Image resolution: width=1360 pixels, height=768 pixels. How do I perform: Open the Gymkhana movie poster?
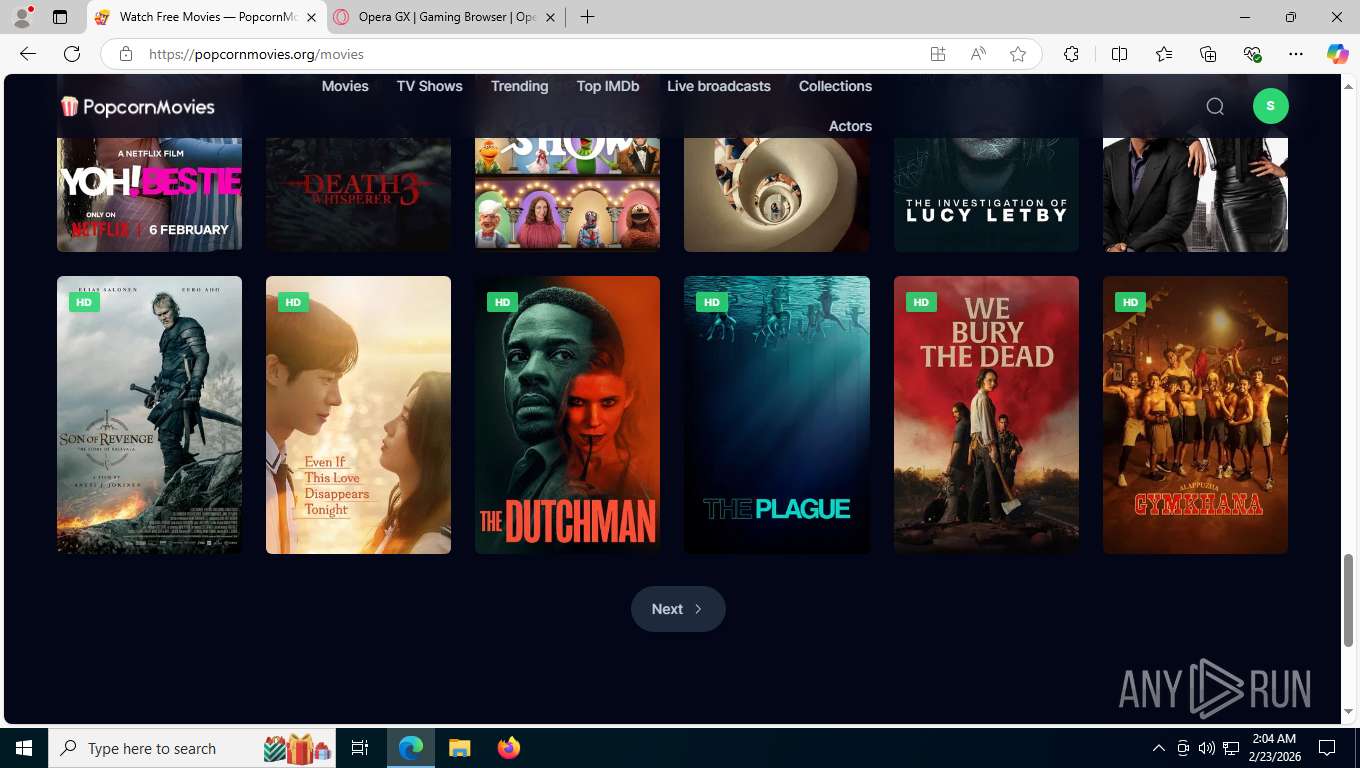click(x=1195, y=415)
